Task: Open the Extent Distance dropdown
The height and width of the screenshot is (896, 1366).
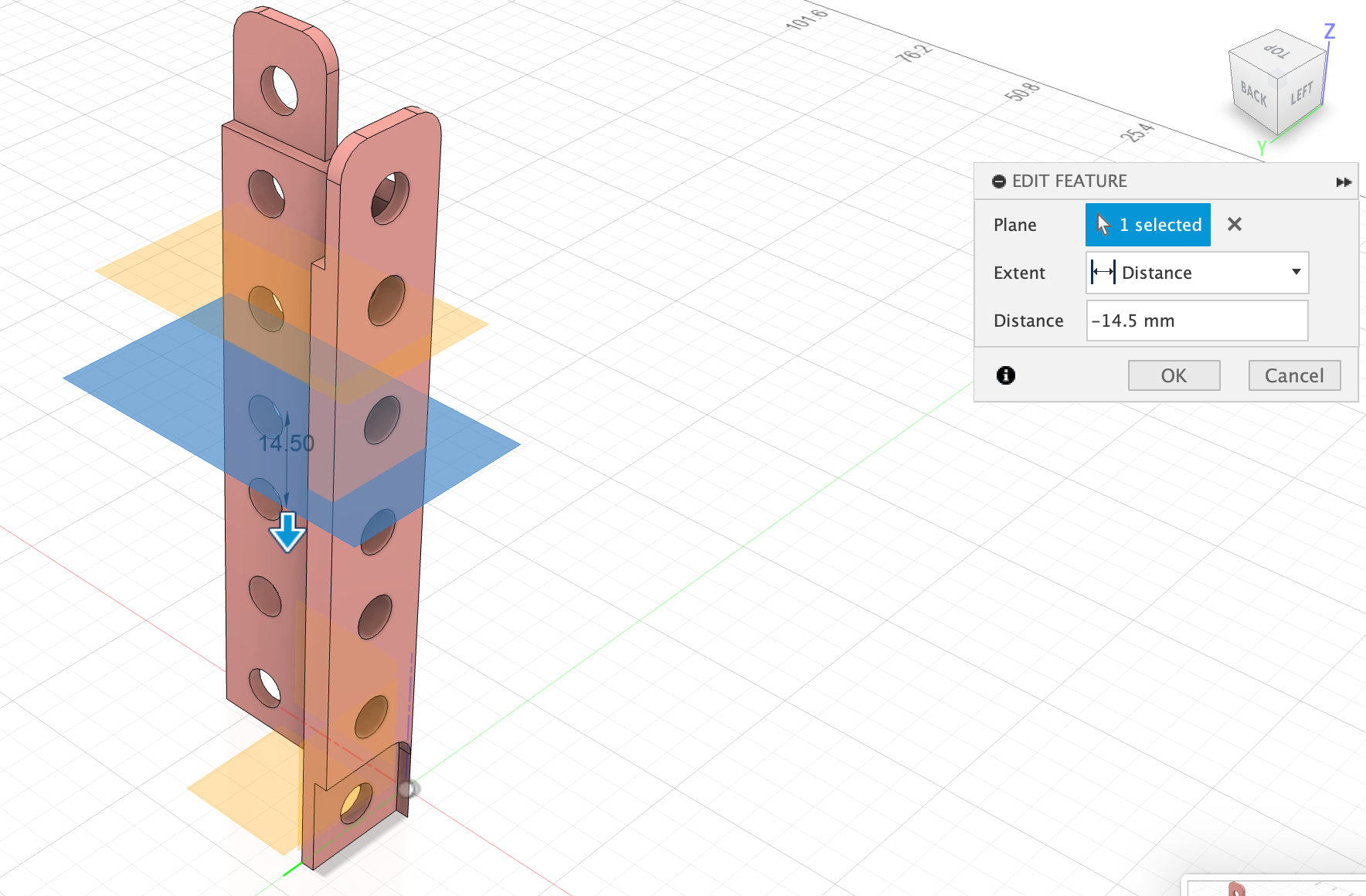Action: point(1197,273)
